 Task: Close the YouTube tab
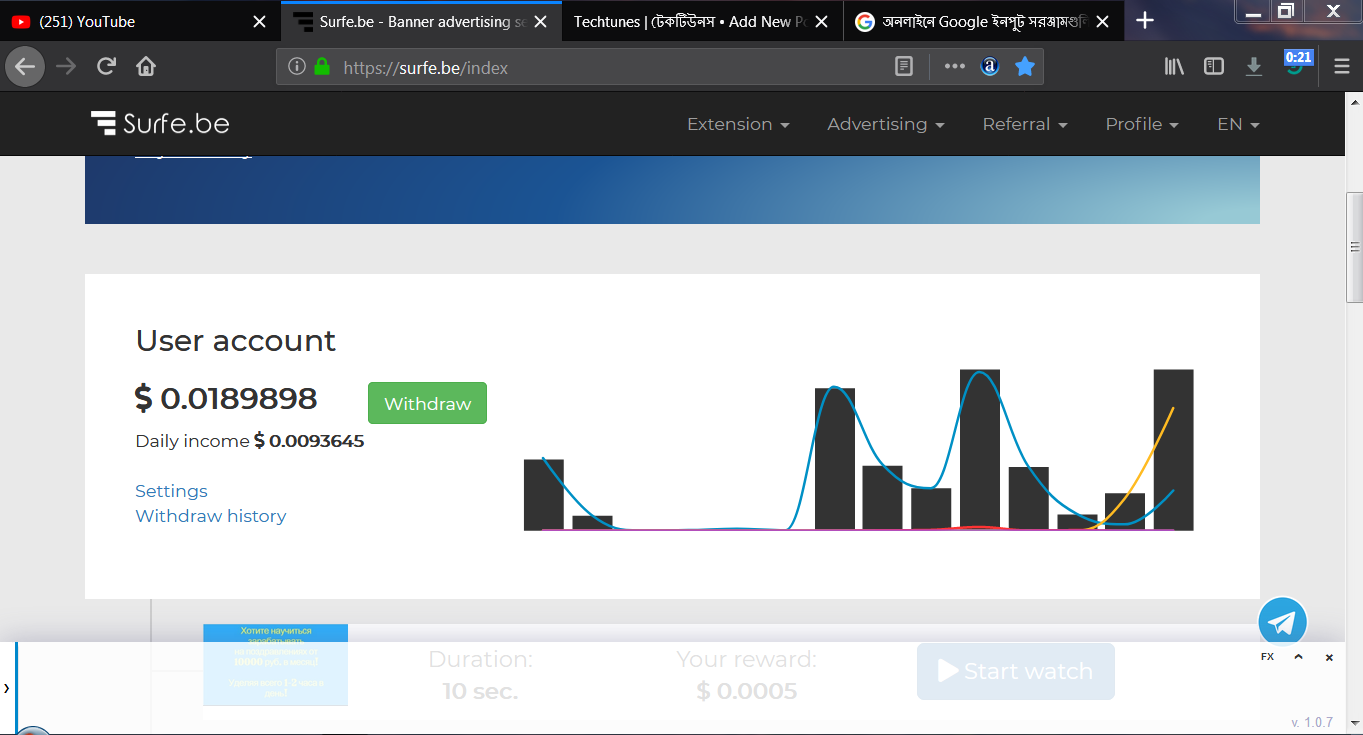coord(259,21)
